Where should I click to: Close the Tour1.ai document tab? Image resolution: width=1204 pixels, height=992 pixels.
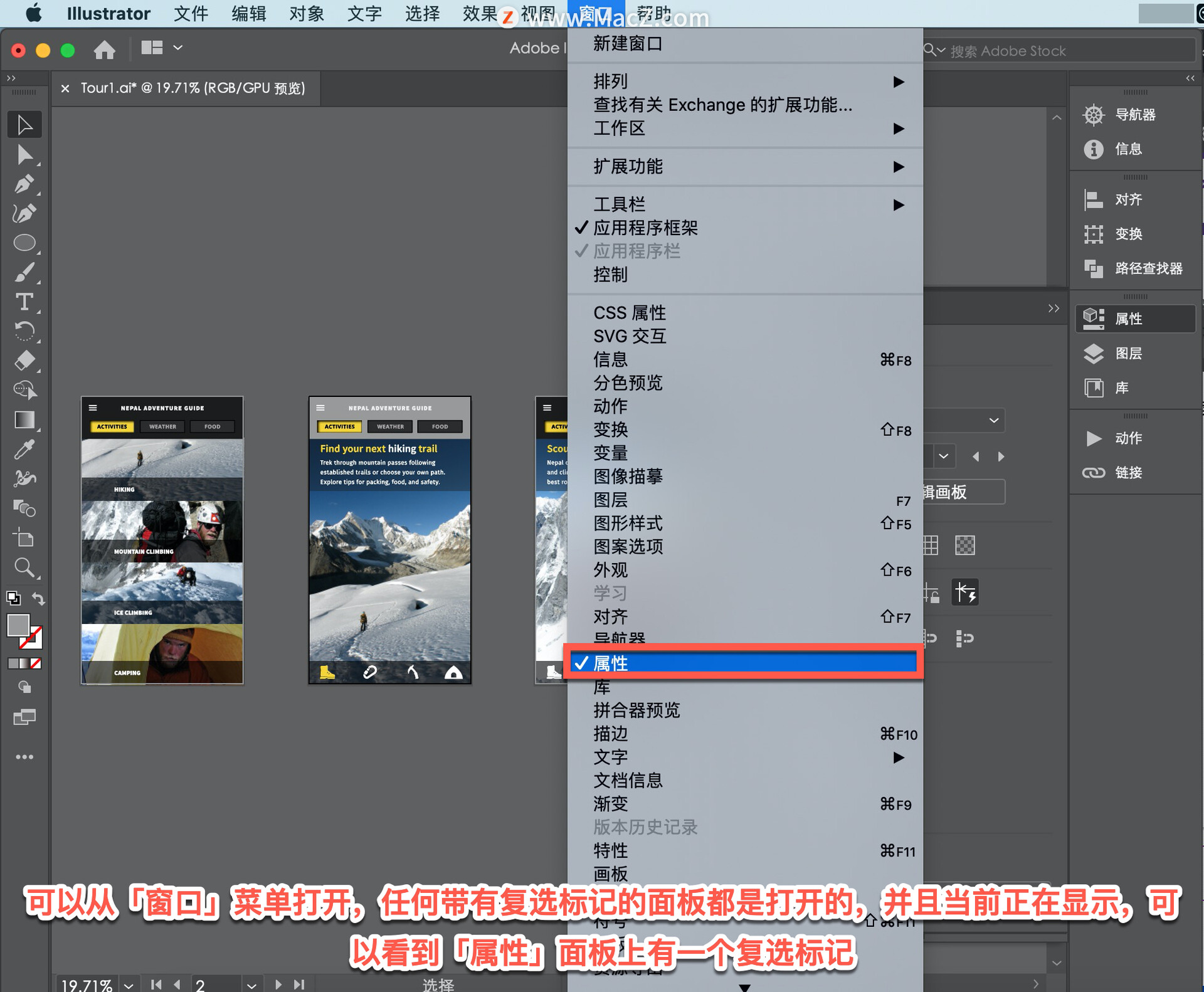point(65,88)
